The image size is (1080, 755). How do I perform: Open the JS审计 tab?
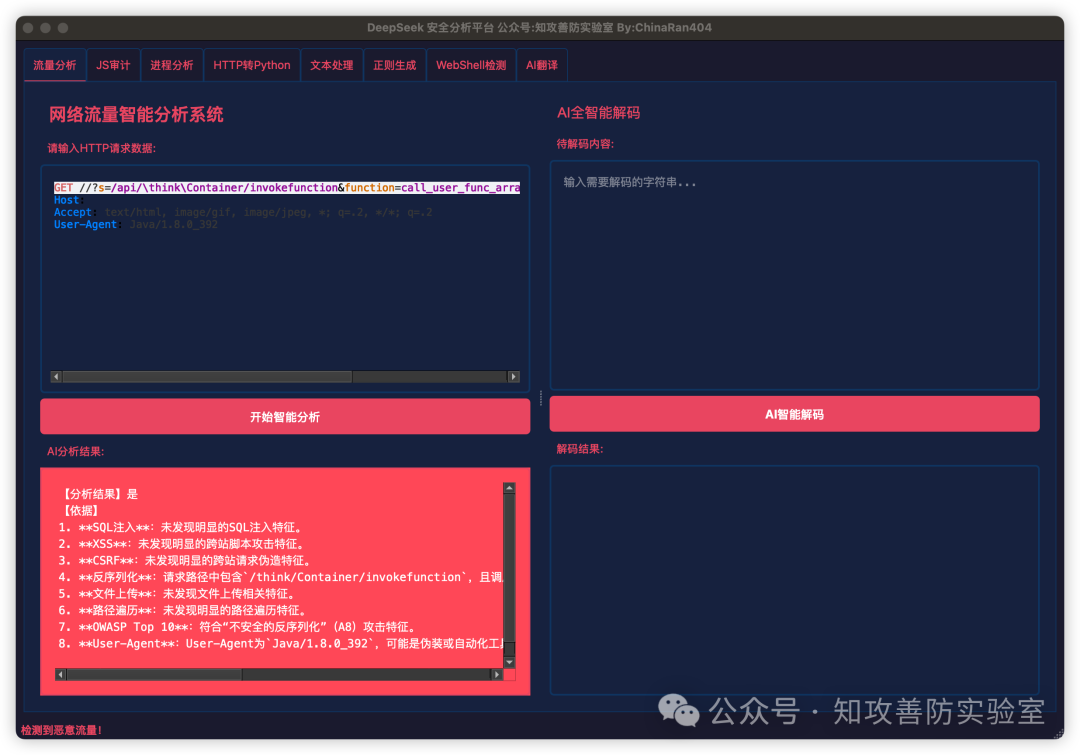[113, 65]
